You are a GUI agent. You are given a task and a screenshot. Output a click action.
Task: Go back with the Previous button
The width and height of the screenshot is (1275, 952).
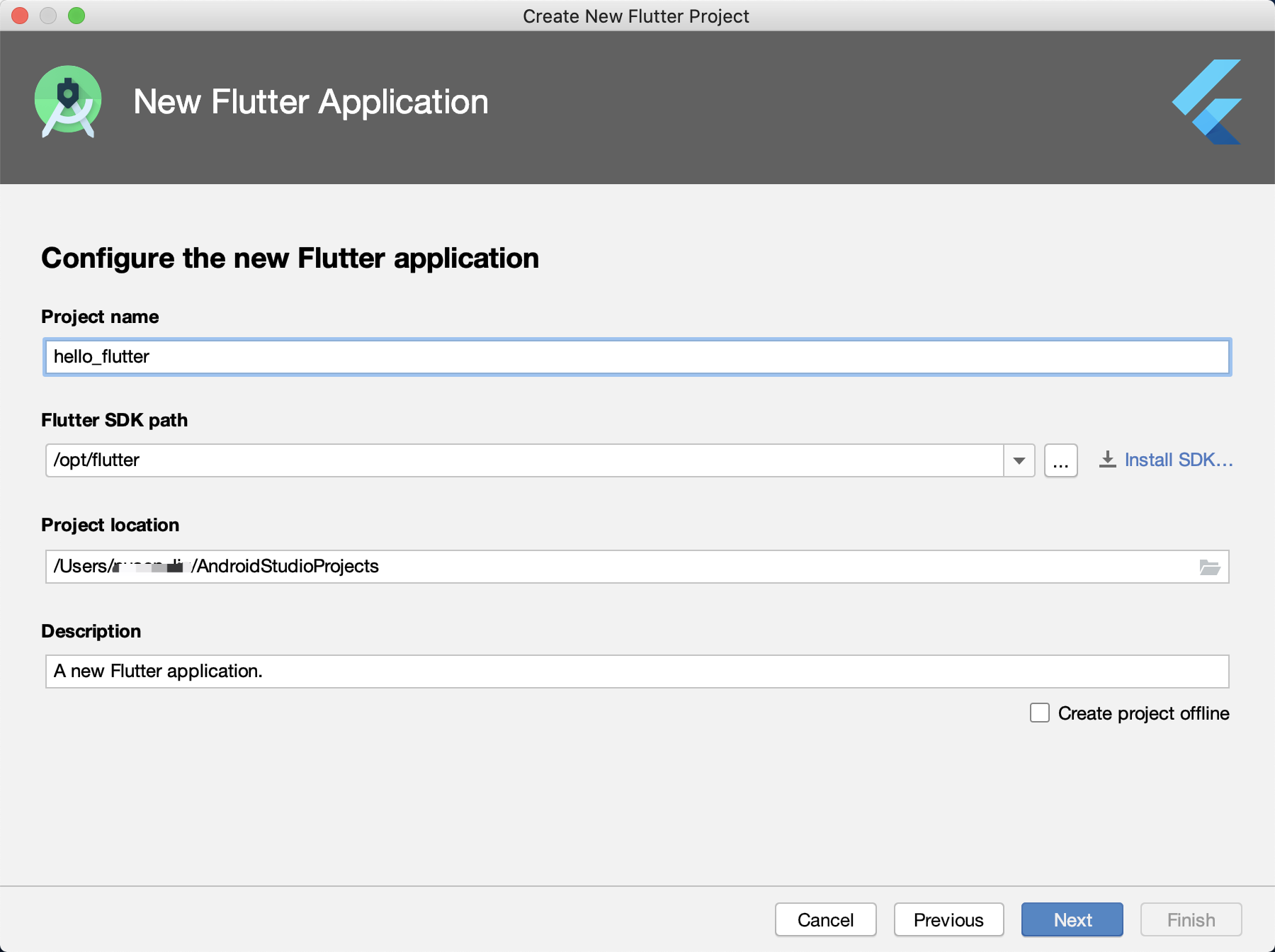949,919
